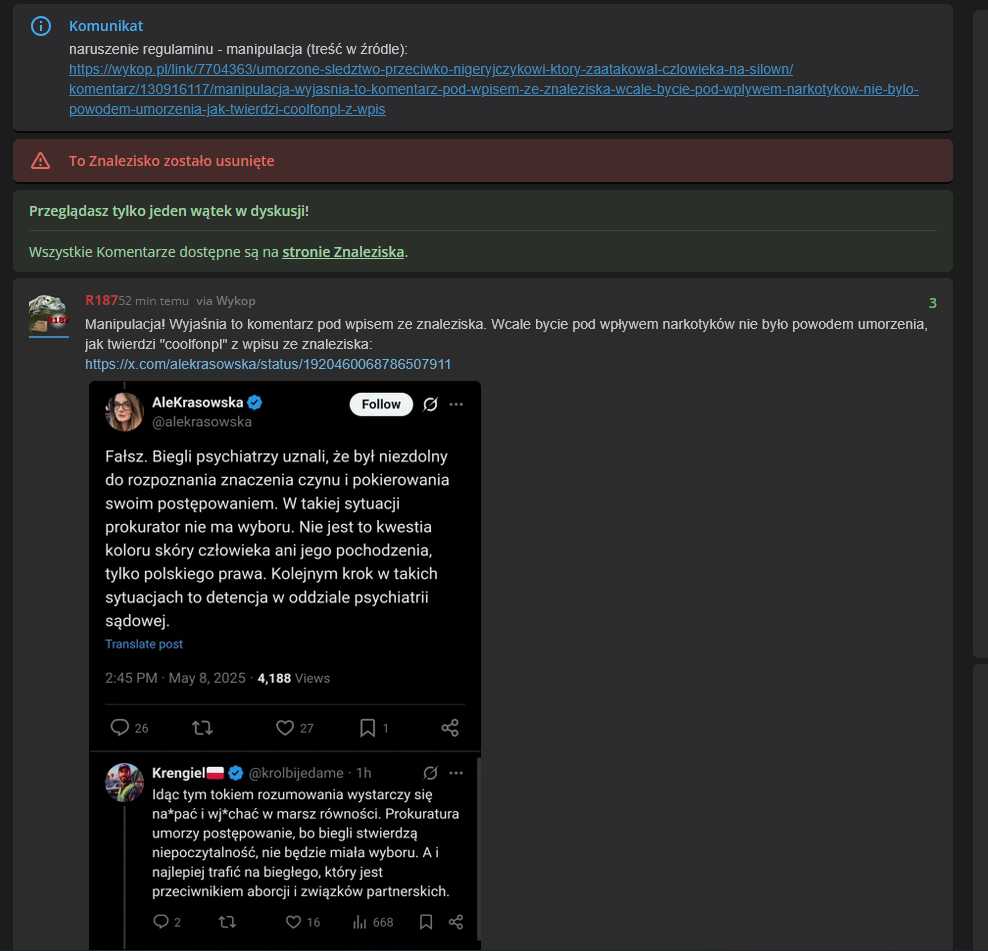Open the wykop.pl link in Komunikat
The image size is (988, 951).
coord(493,89)
